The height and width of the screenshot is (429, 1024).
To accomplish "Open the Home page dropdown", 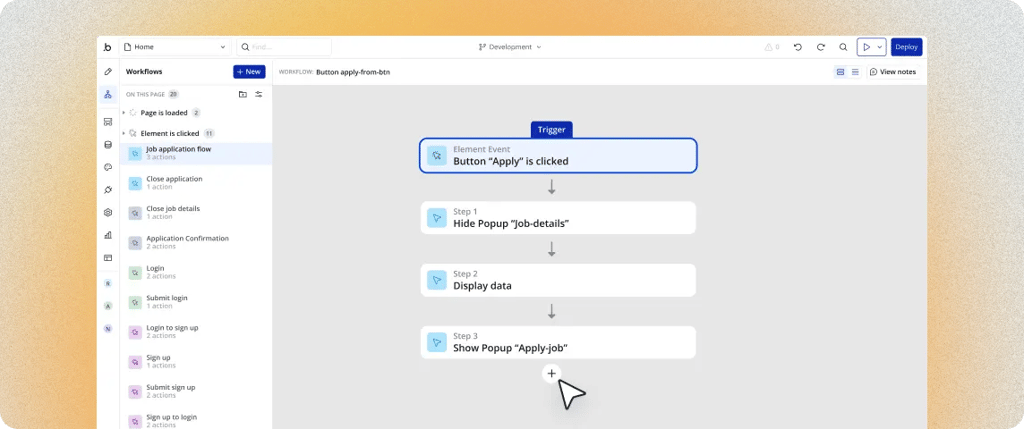I will pyautogui.click(x=174, y=47).
